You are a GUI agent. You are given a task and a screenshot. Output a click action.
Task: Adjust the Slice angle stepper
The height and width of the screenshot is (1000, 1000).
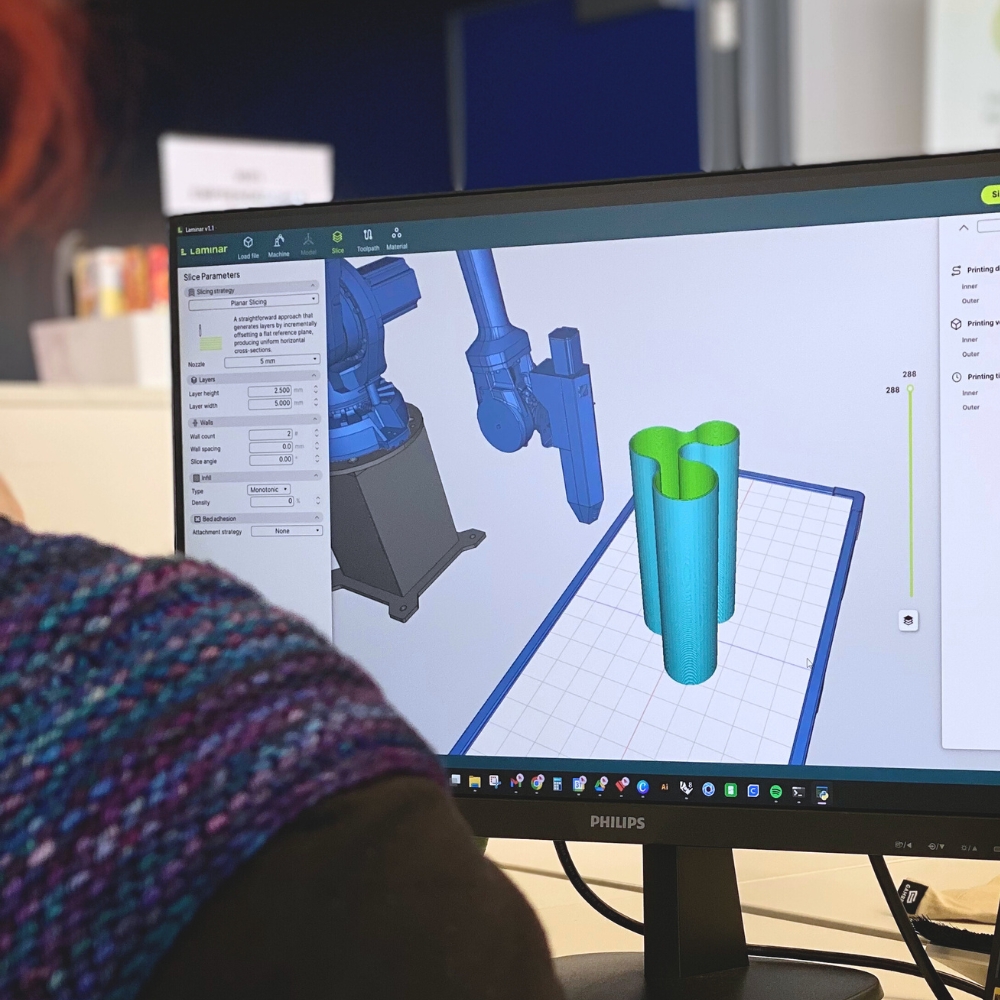point(317,458)
